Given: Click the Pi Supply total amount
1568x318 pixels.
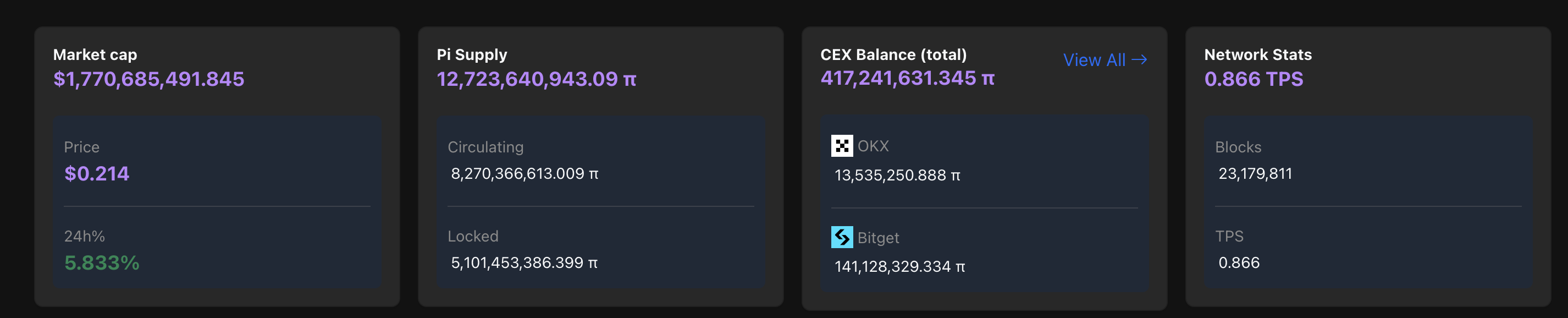Looking at the screenshot, I should click(x=536, y=79).
